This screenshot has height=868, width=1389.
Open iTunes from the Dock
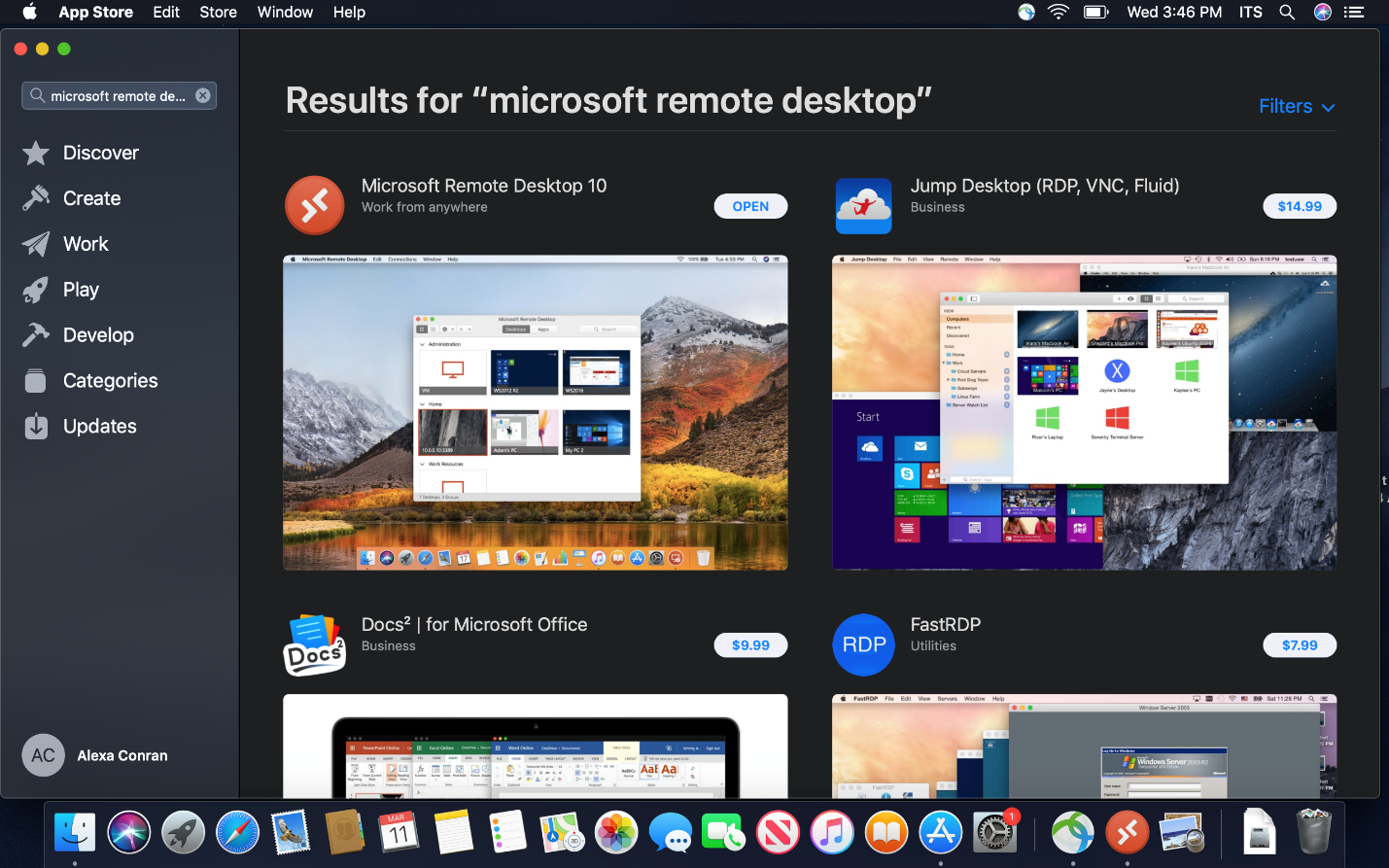[x=832, y=833]
